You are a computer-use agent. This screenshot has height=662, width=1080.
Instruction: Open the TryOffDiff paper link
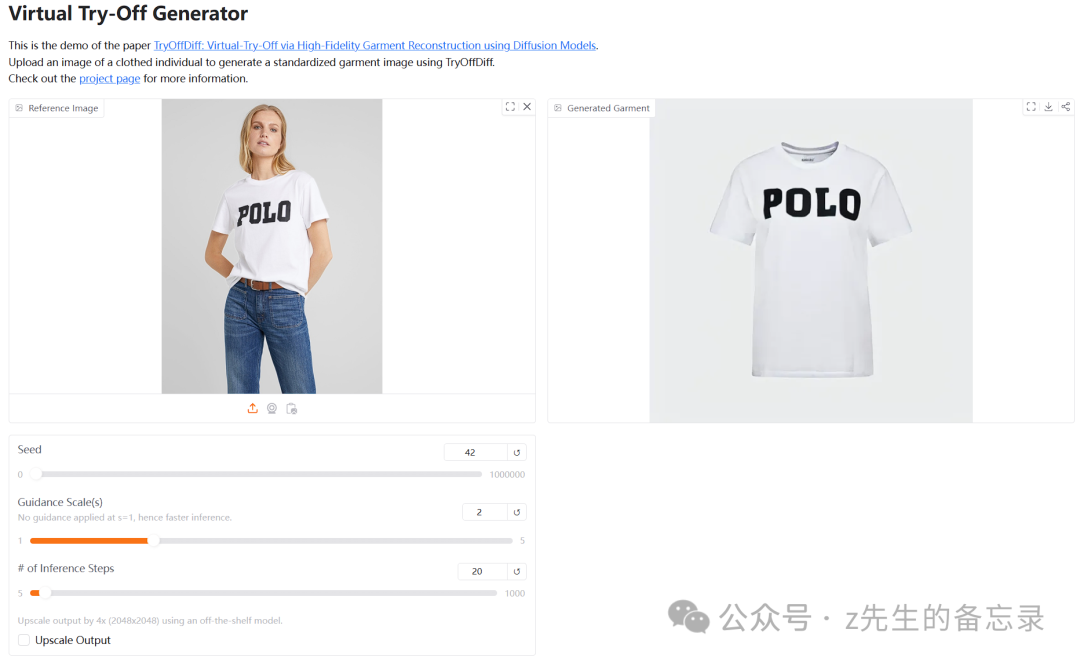(374, 45)
